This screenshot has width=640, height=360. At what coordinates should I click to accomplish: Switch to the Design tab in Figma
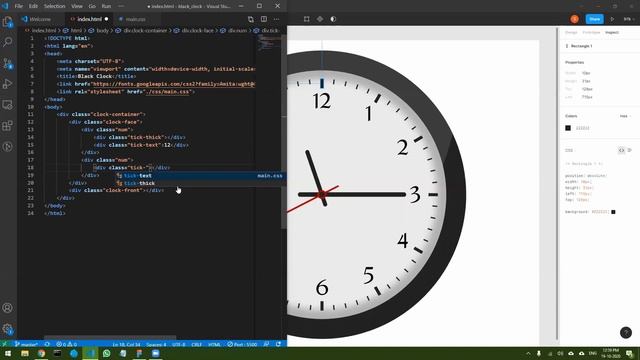click(571, 32)
